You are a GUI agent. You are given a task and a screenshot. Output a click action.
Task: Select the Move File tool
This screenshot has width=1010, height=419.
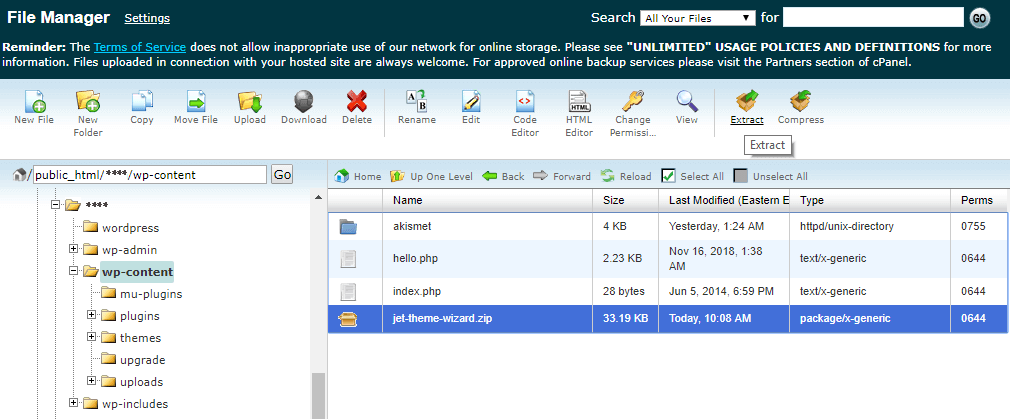(x=196, y=102)
